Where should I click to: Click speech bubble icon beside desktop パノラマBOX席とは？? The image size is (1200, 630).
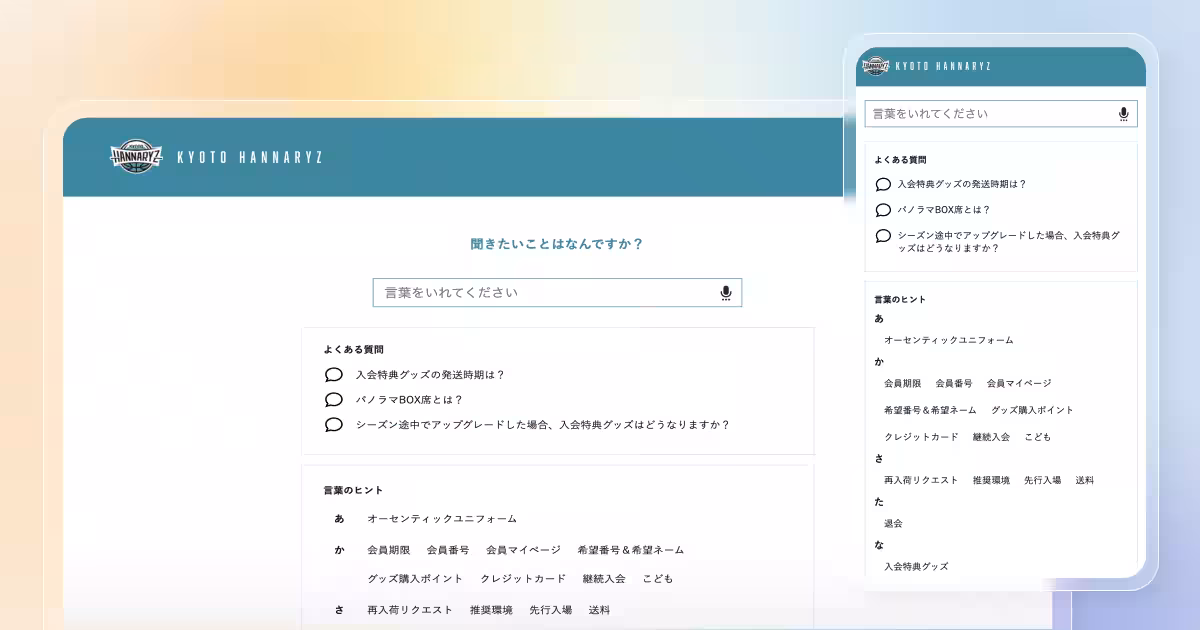coord(334,400)
